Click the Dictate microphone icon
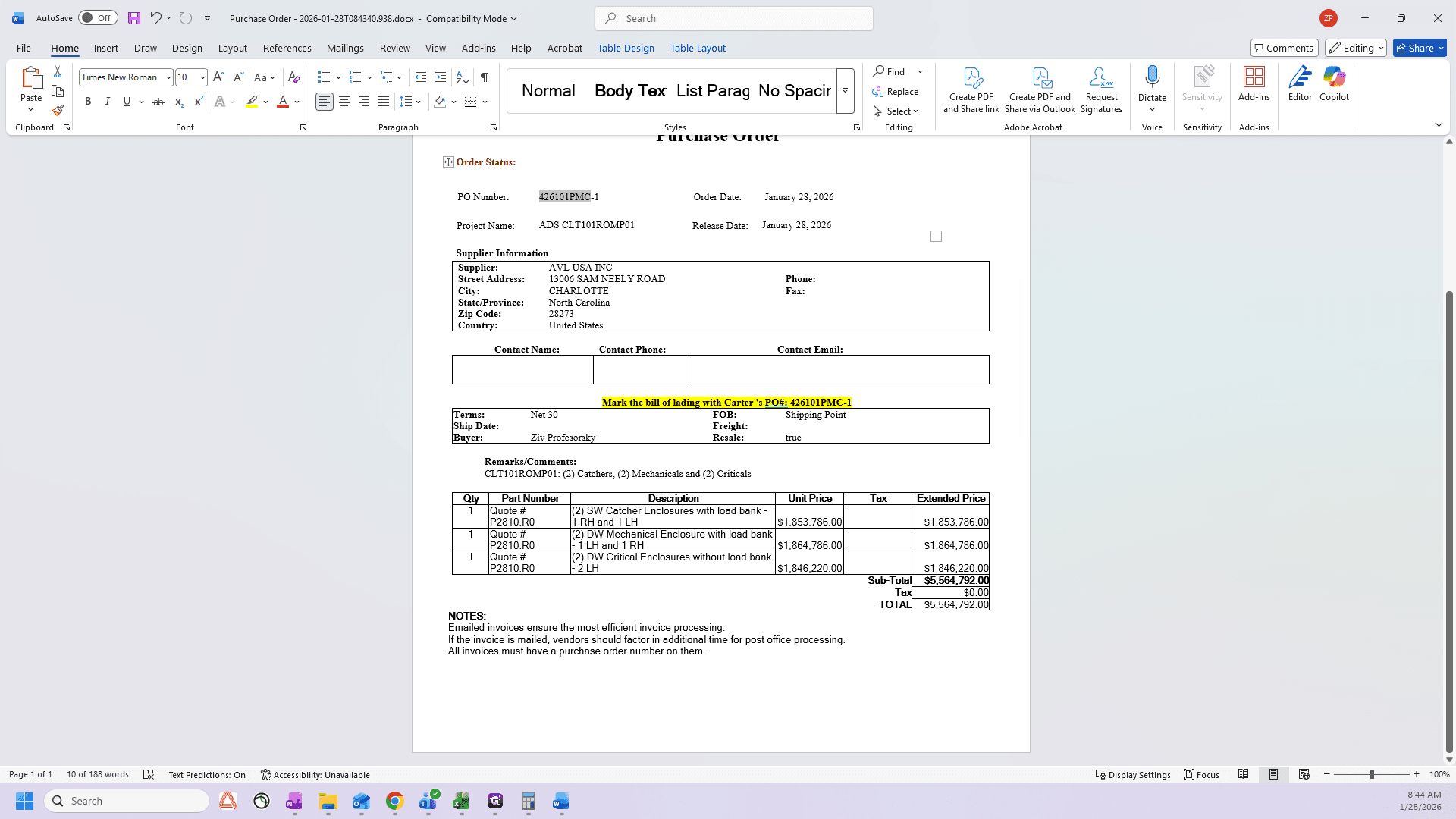 pos(1152,77)
